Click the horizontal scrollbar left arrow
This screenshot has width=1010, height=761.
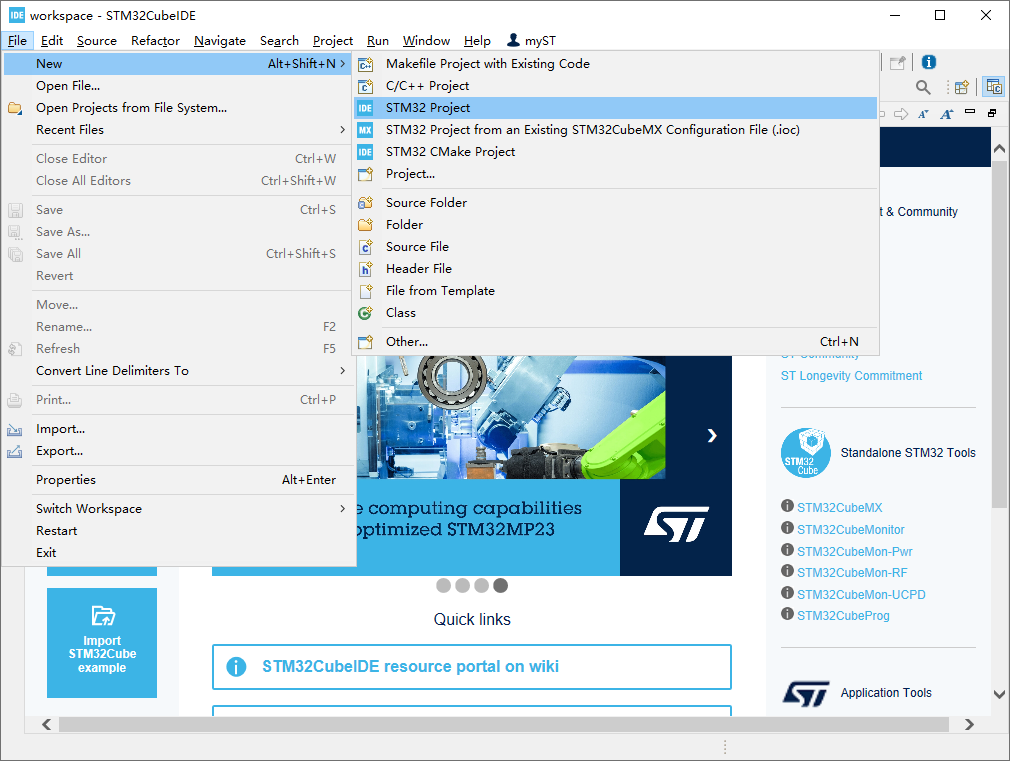(46, 724)
